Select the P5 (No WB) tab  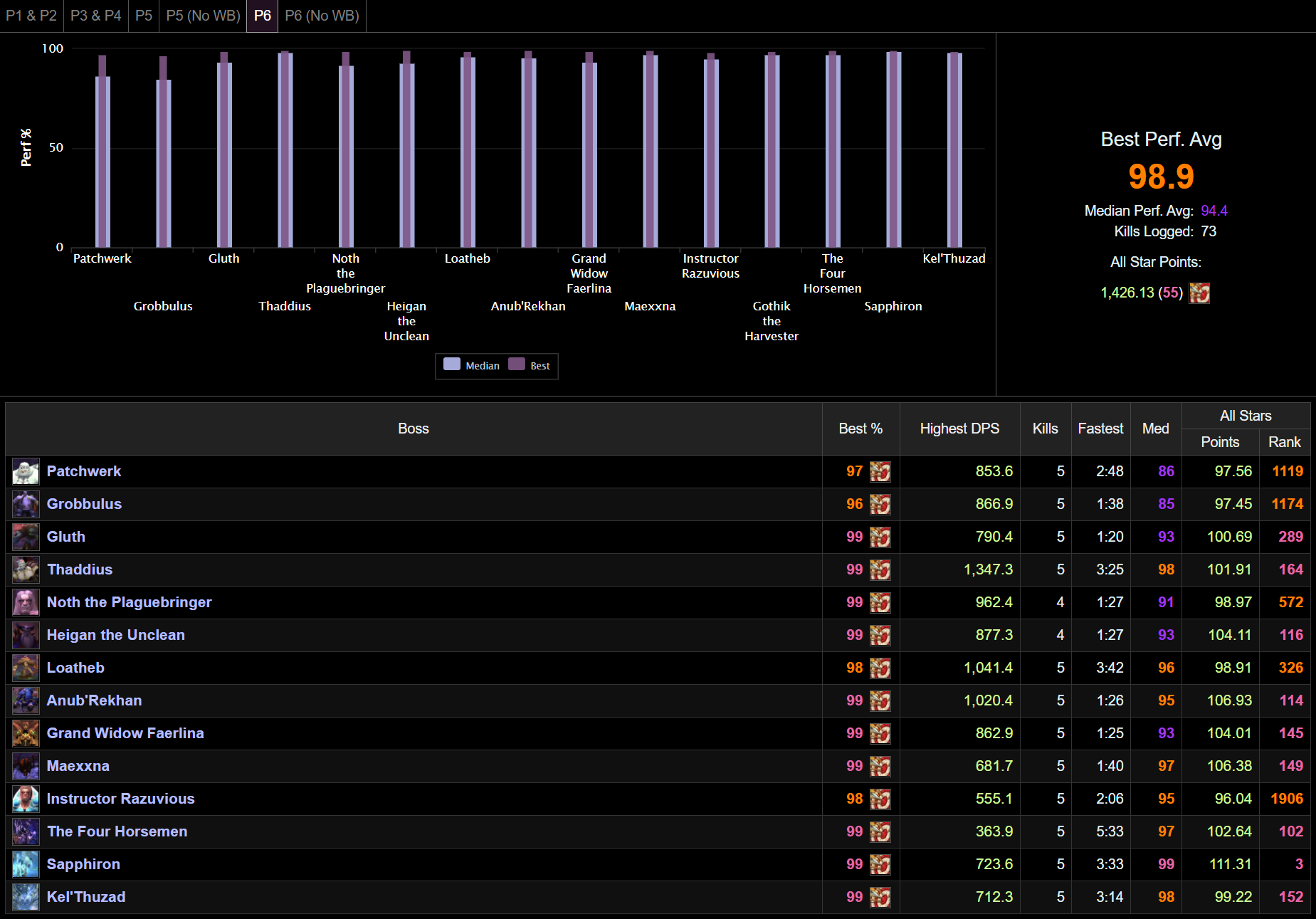203,16
